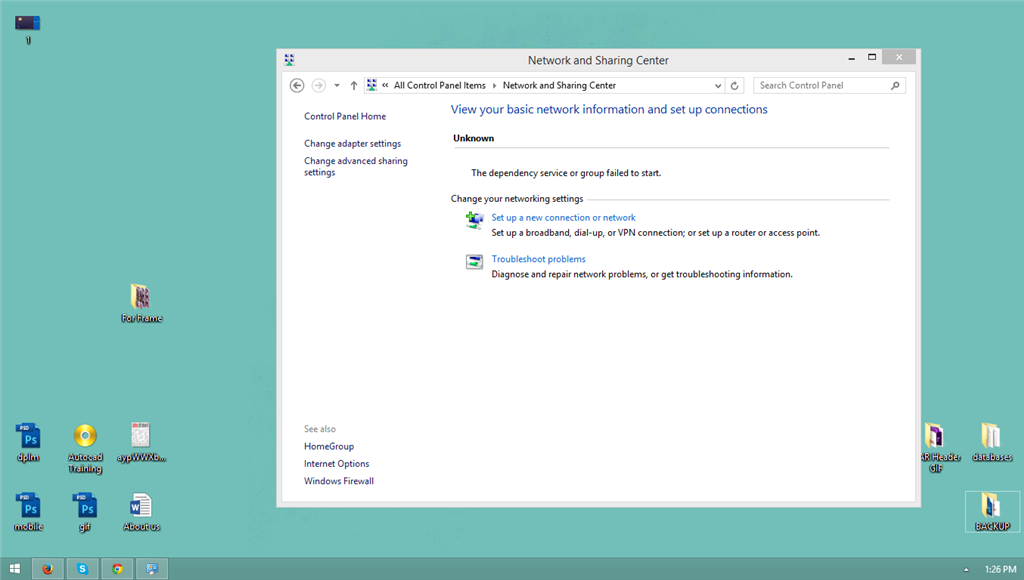
Task: Open the Windows Start button
Action: tap(14, 569)
